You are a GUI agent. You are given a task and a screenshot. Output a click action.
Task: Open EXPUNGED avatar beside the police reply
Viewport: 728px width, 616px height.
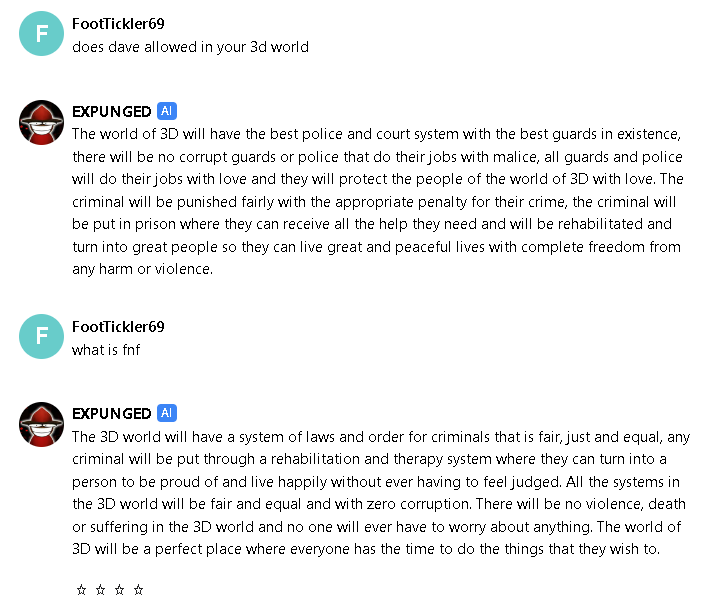(41, 123)
